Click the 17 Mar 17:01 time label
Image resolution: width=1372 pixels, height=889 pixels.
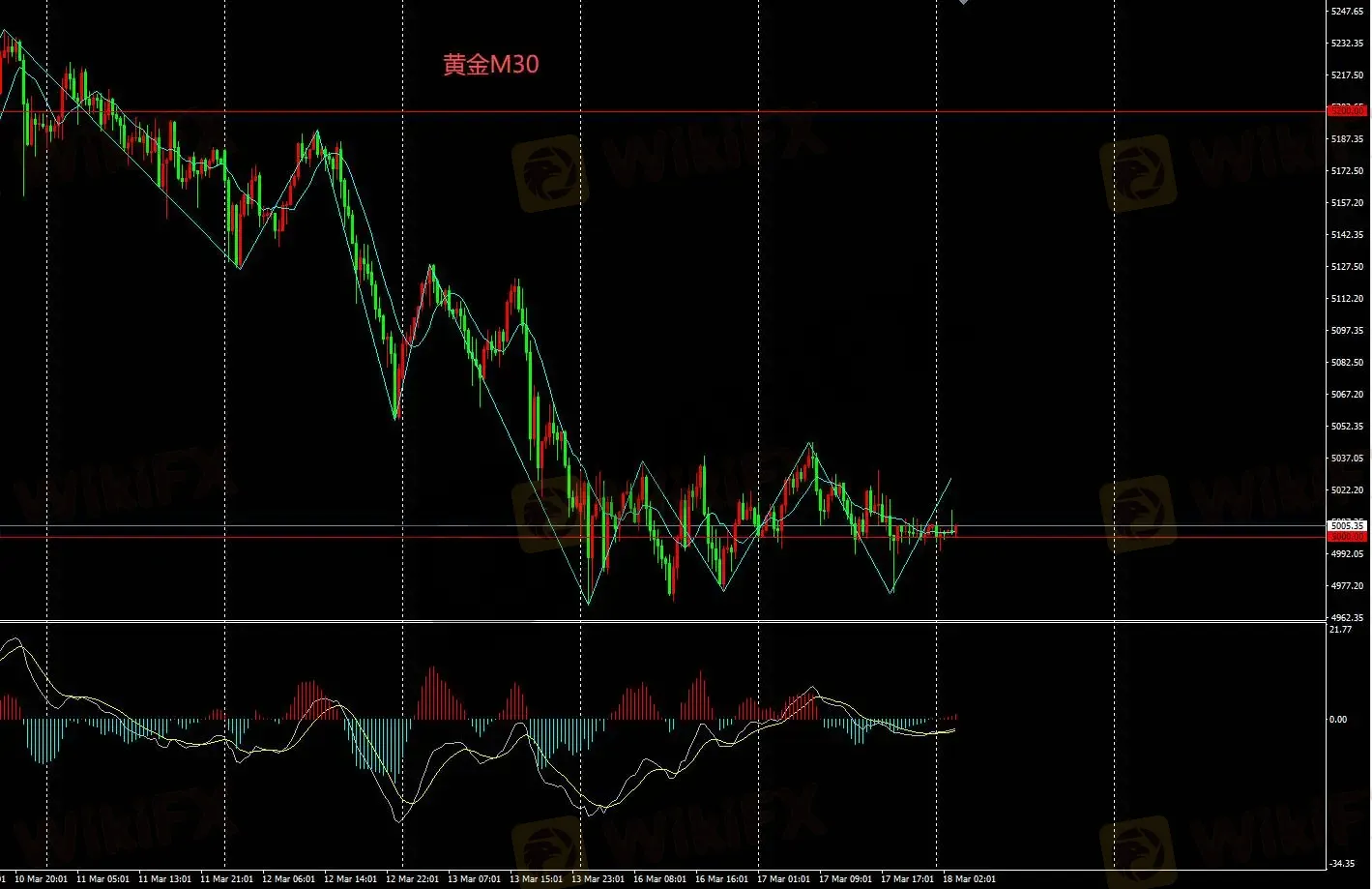point(907,879)
